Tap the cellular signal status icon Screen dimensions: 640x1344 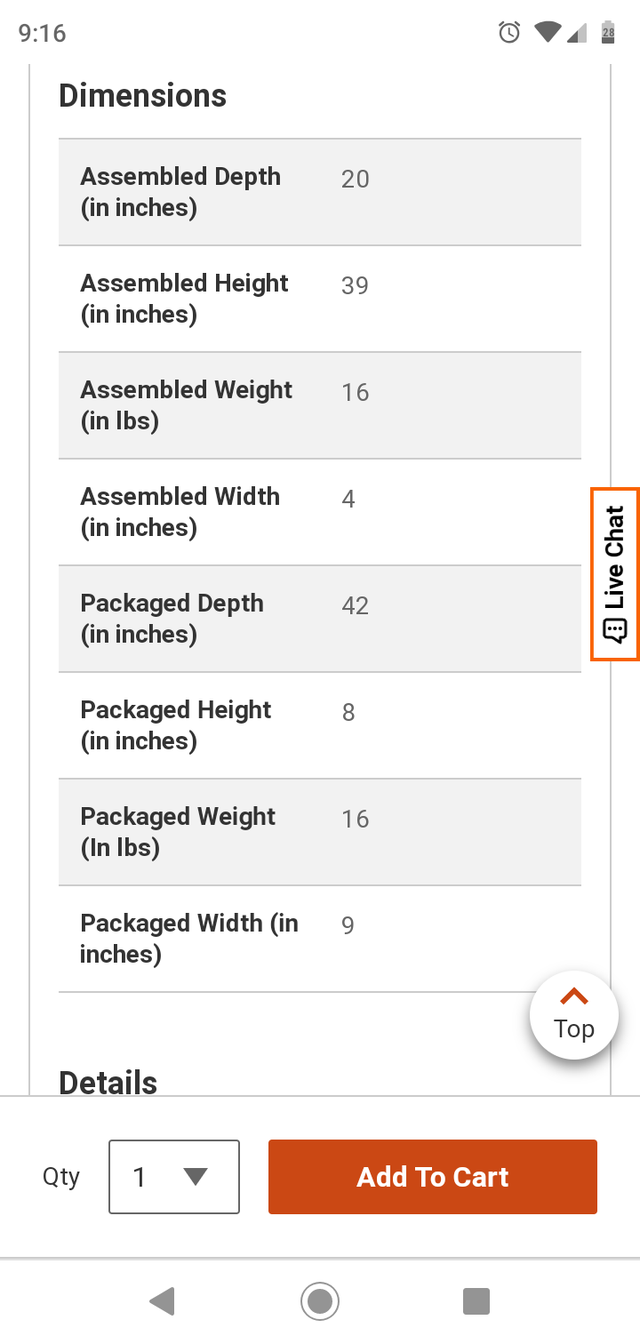click(x=577, y=33)
